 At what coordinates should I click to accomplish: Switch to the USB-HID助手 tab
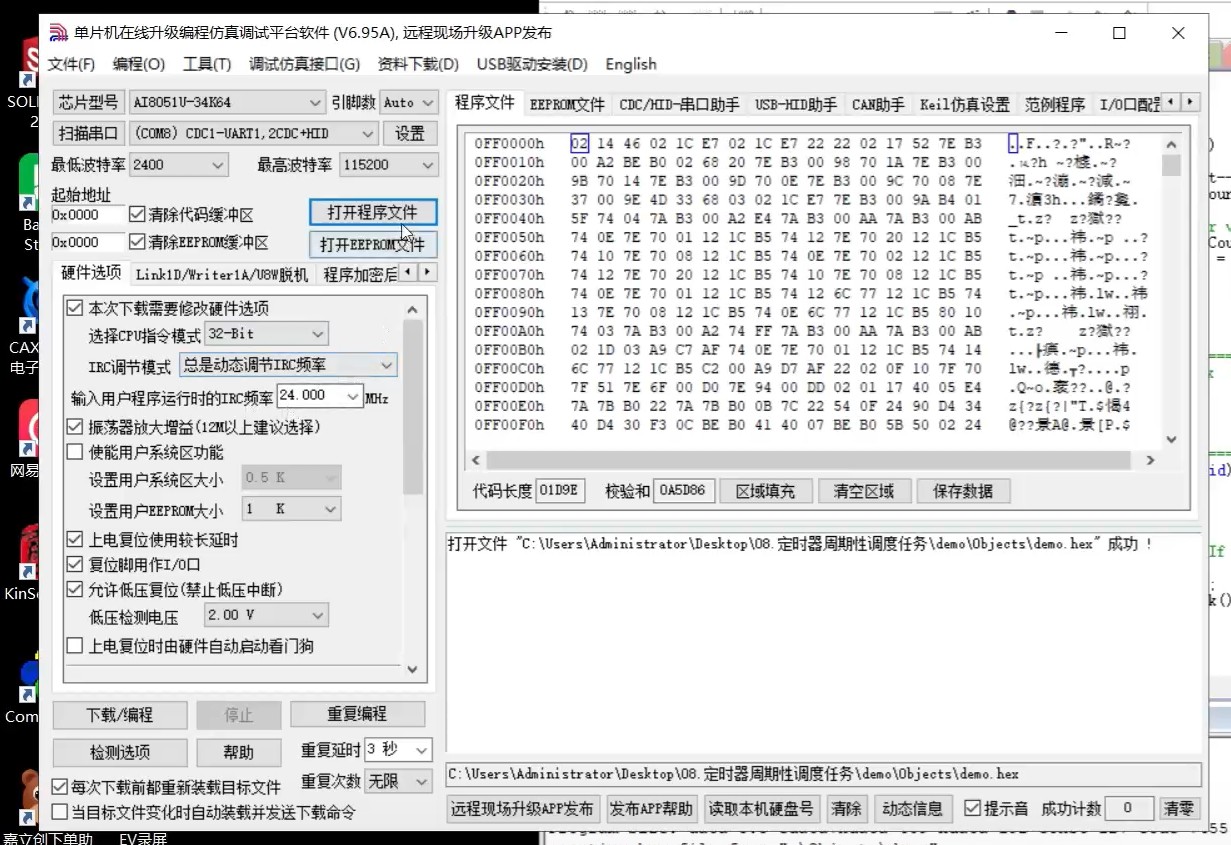pos(796,104)
